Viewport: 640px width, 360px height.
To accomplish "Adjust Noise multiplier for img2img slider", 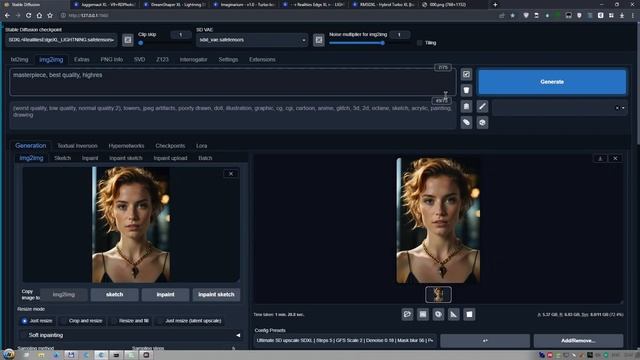I will [369, 43].
